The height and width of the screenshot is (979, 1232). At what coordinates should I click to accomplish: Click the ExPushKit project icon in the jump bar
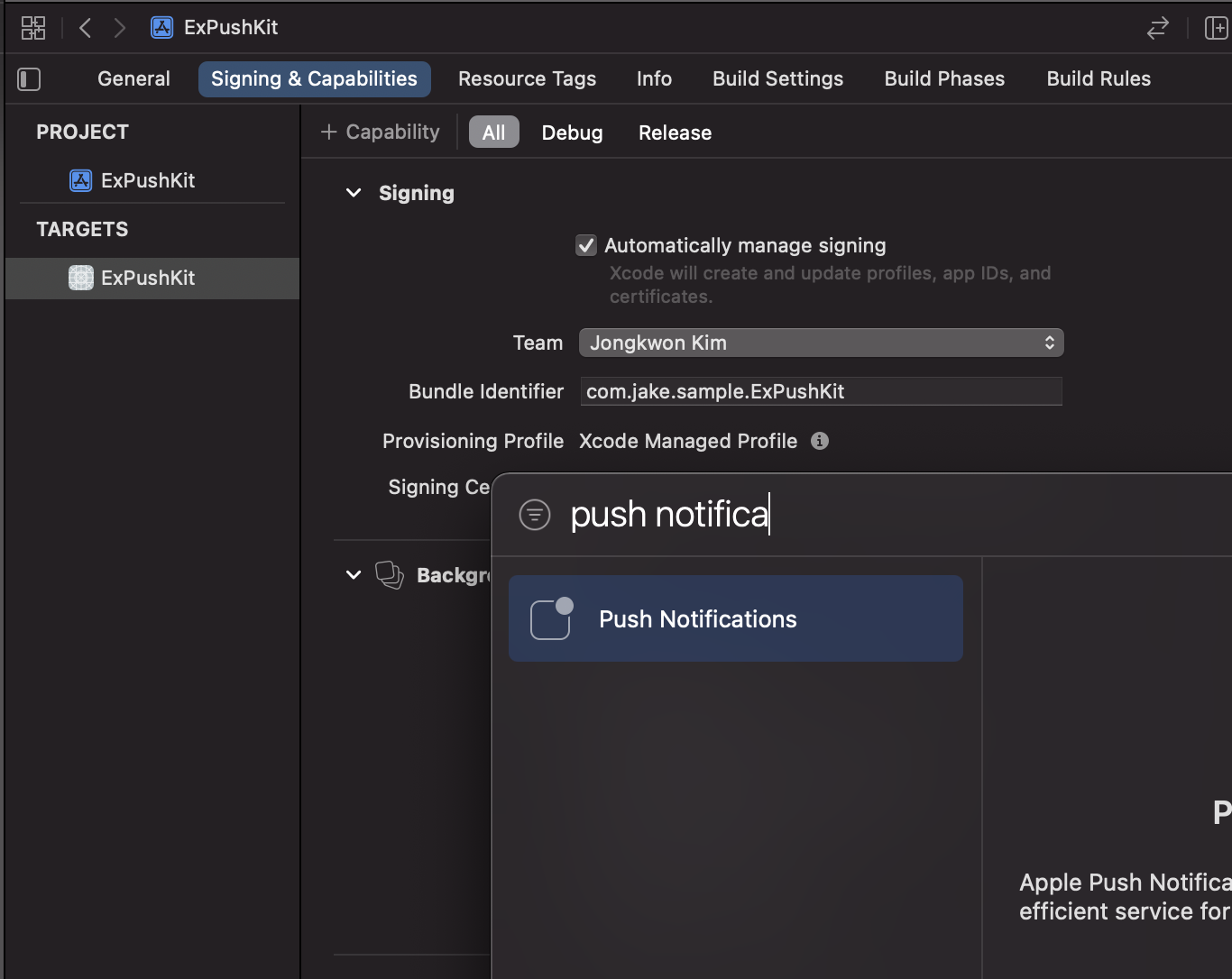point(162,28)
